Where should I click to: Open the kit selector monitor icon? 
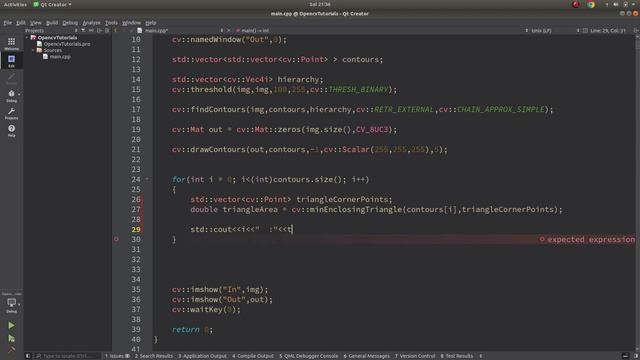[x=11, y=304]
